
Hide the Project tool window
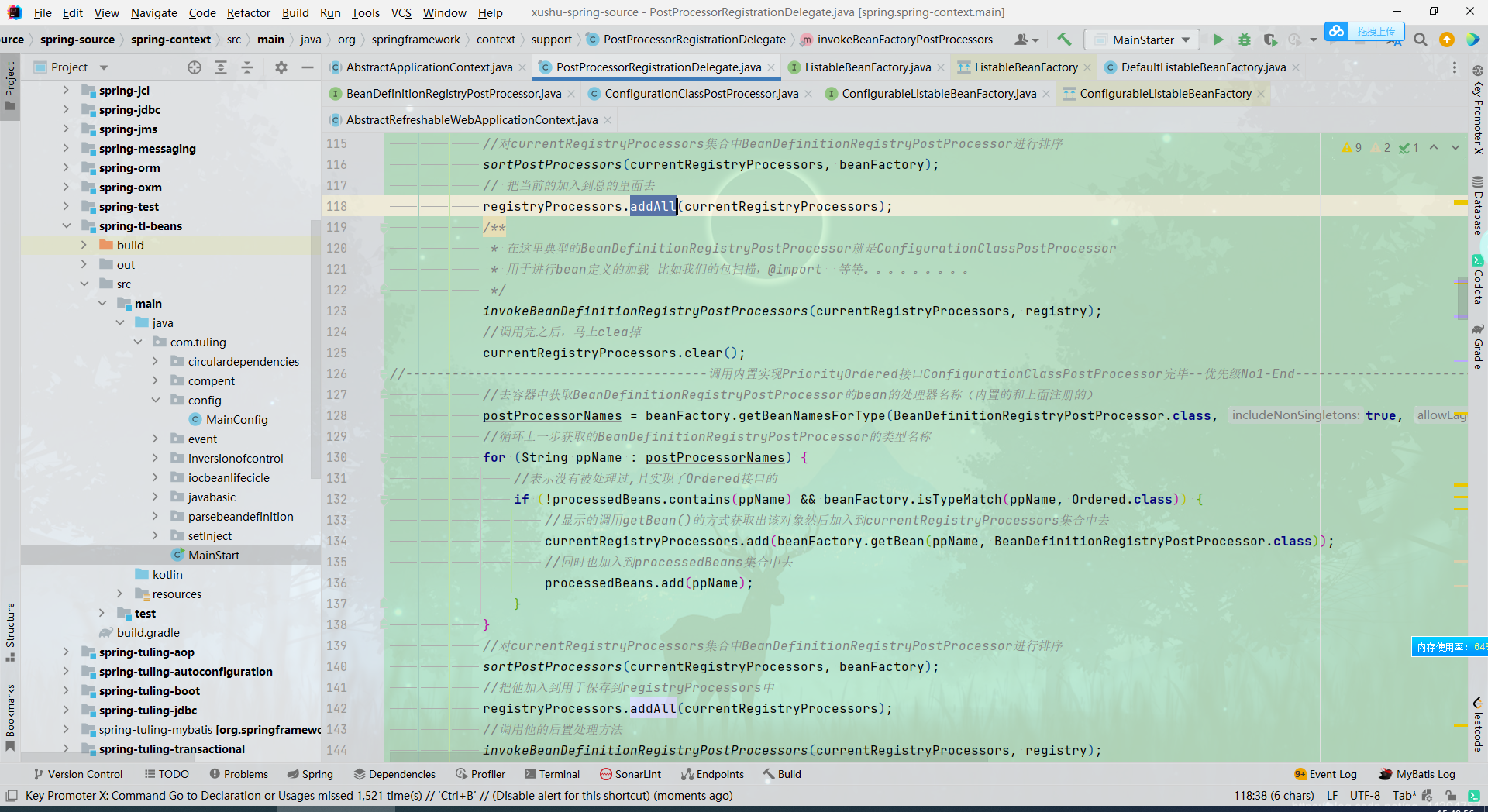pyautogui.click(x=308, y=67)
